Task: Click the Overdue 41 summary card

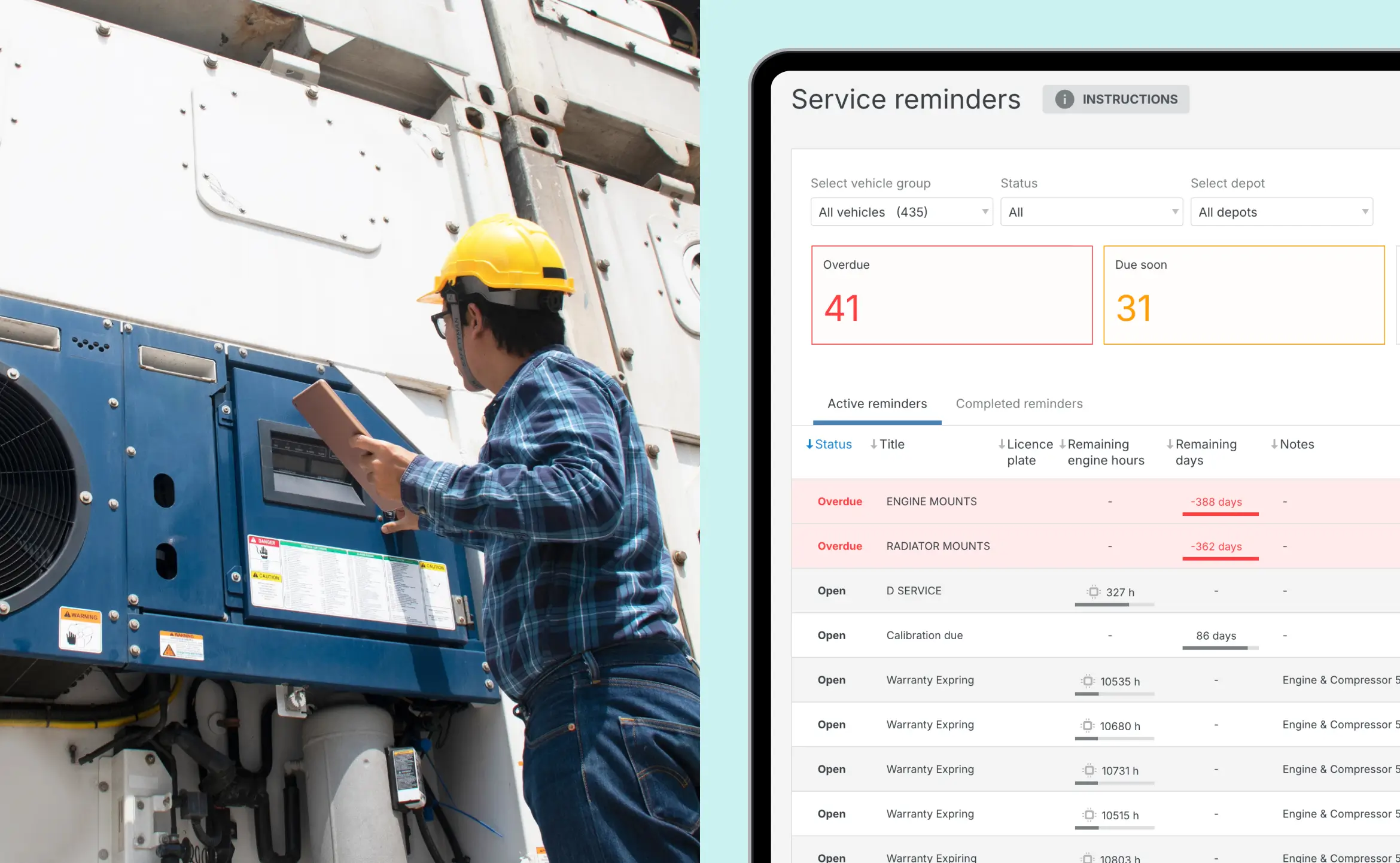Action: click(x=951, y=295)
